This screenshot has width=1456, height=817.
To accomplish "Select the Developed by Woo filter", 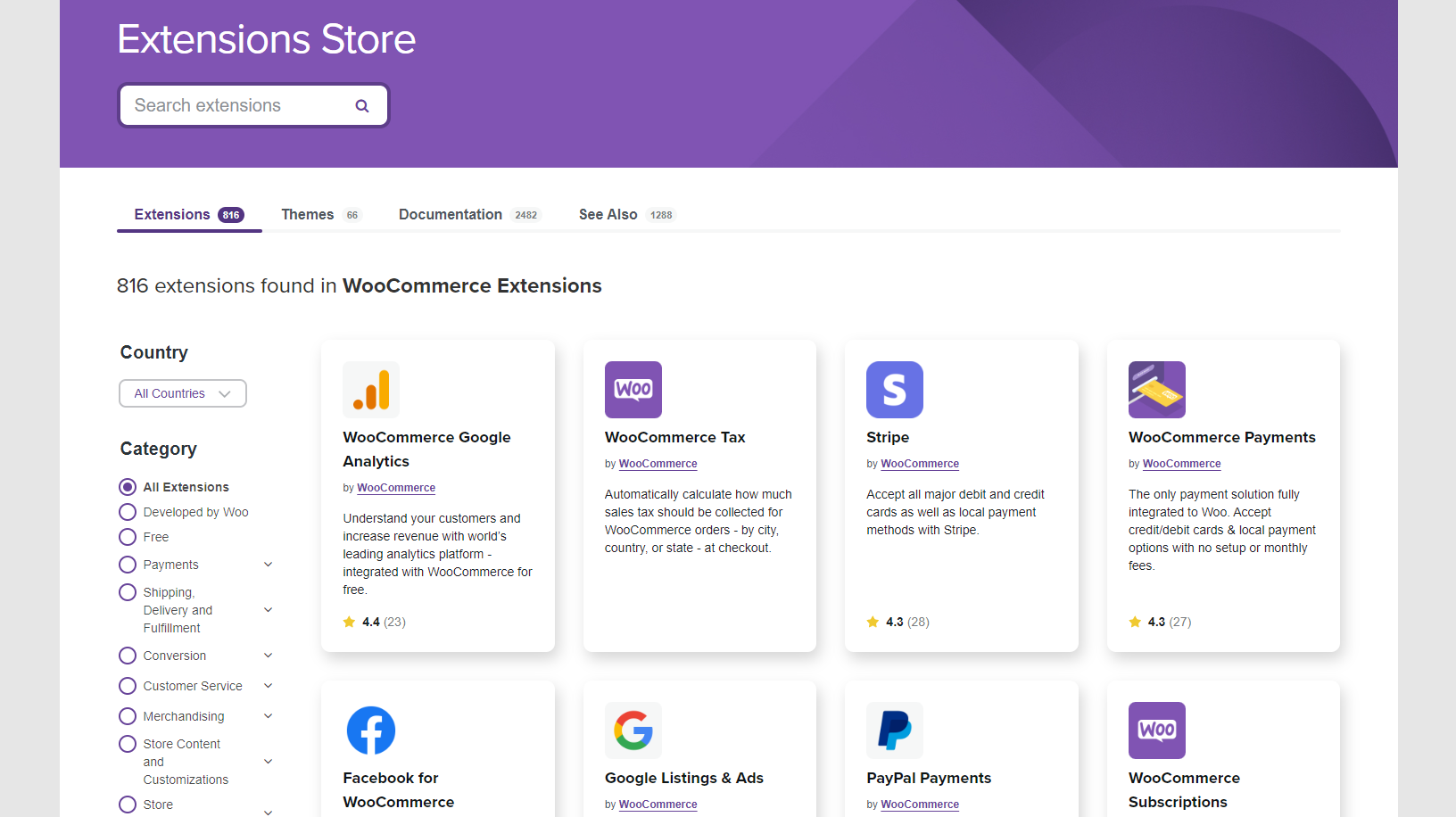I will click(127, 511).
